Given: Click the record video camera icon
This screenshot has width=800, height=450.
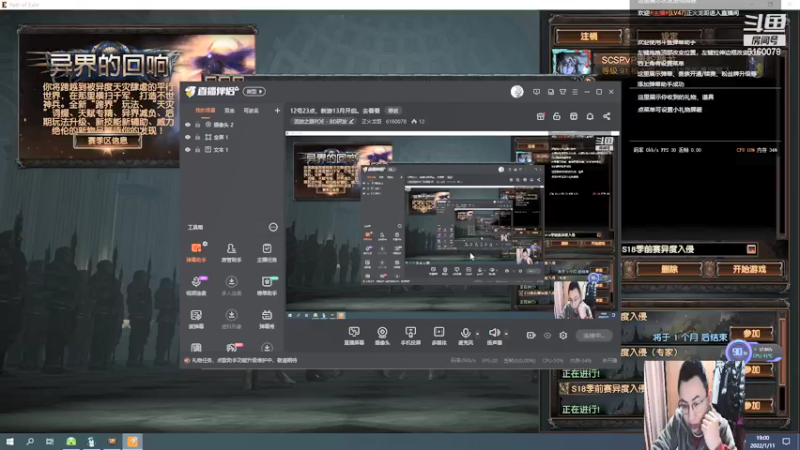Looking at the screenshot, I should coord(531,335).
